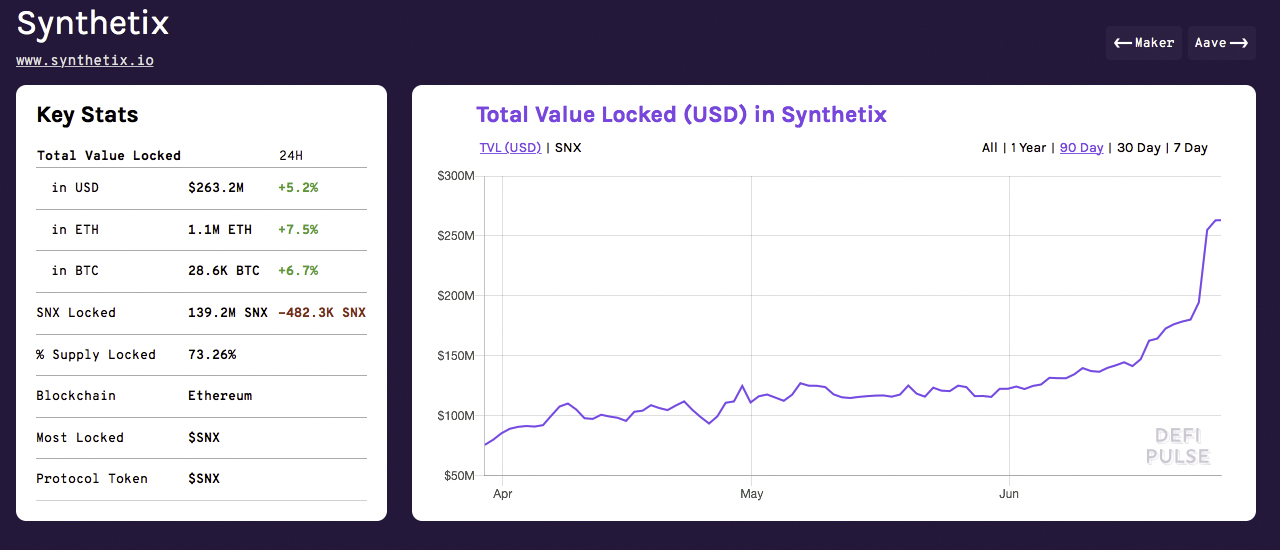This screenshot has height=550, width=1280.
Task: Click the 139.2M SNX locked value
Action: [x=228, y=313]
